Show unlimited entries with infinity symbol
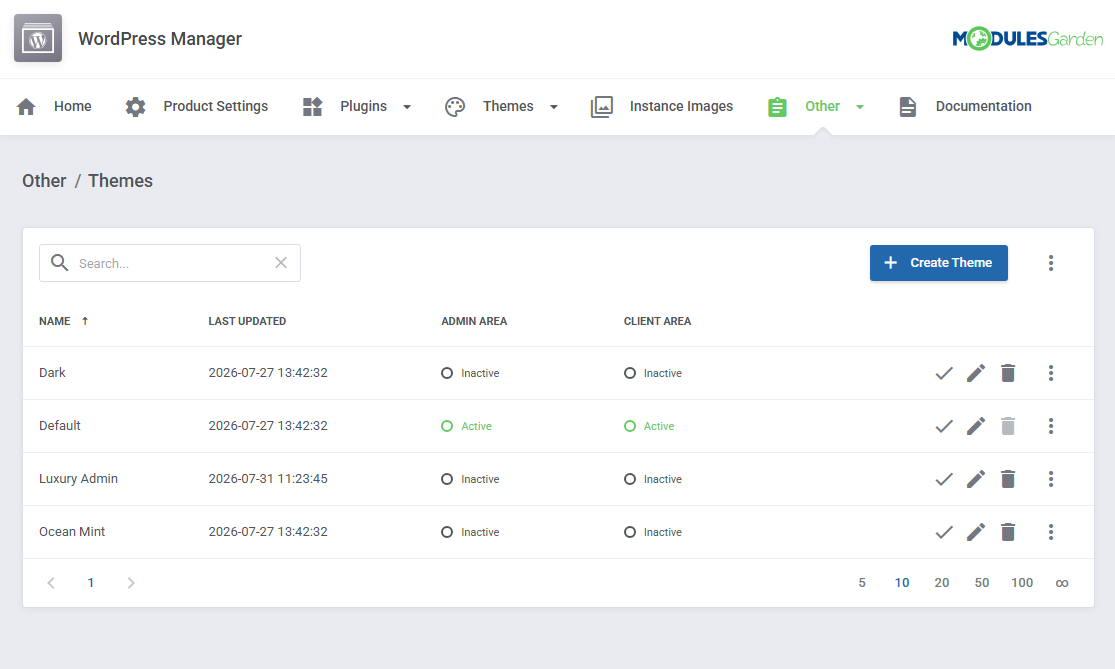This screenshot has height=669, width=1115. click(x=1062, y=584)
